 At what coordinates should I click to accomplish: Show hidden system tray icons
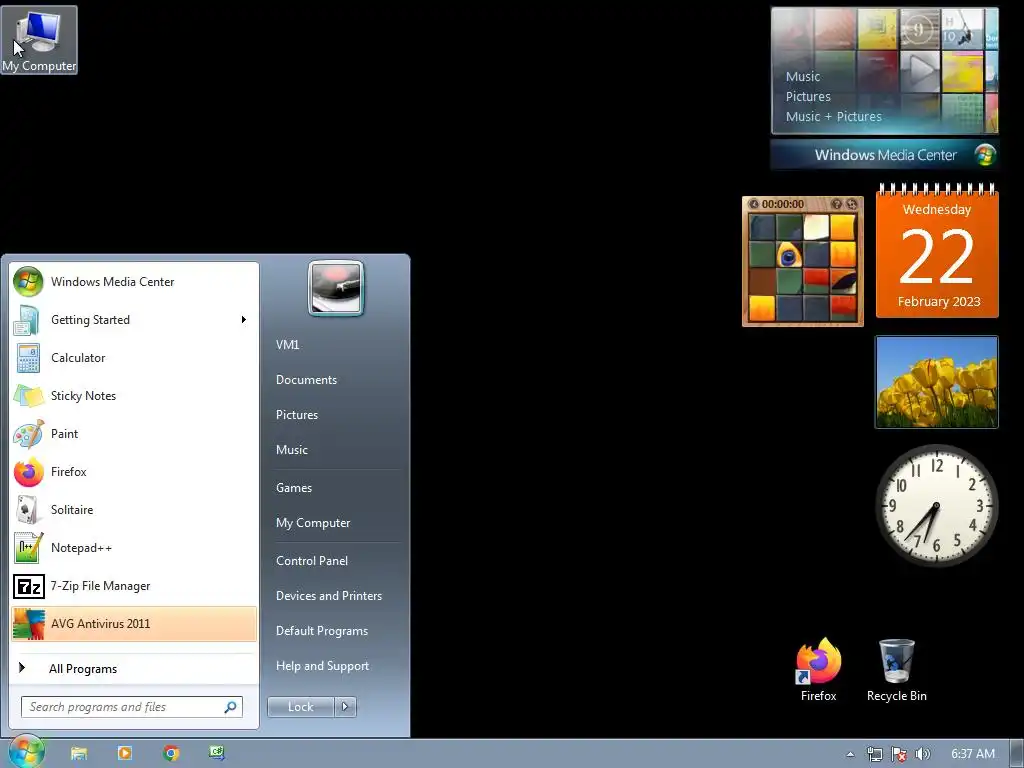click(850, 754)
